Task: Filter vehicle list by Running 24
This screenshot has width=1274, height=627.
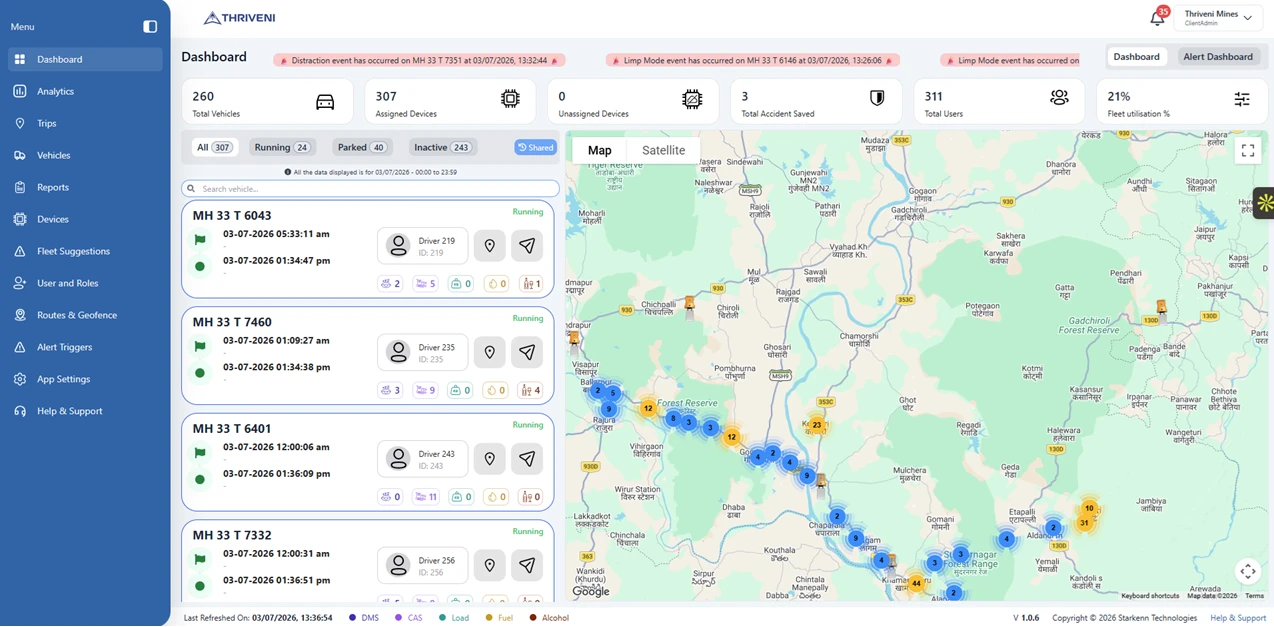Action: (282, 147)
